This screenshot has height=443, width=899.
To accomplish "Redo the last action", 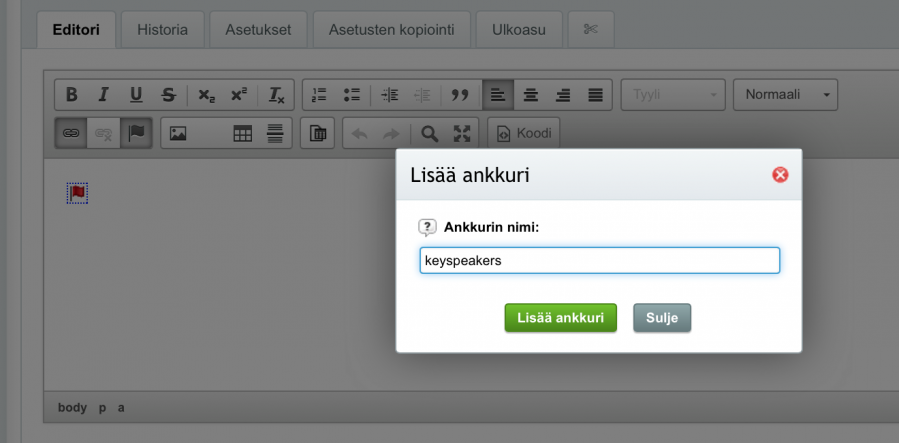I will (x=392, y=133).
